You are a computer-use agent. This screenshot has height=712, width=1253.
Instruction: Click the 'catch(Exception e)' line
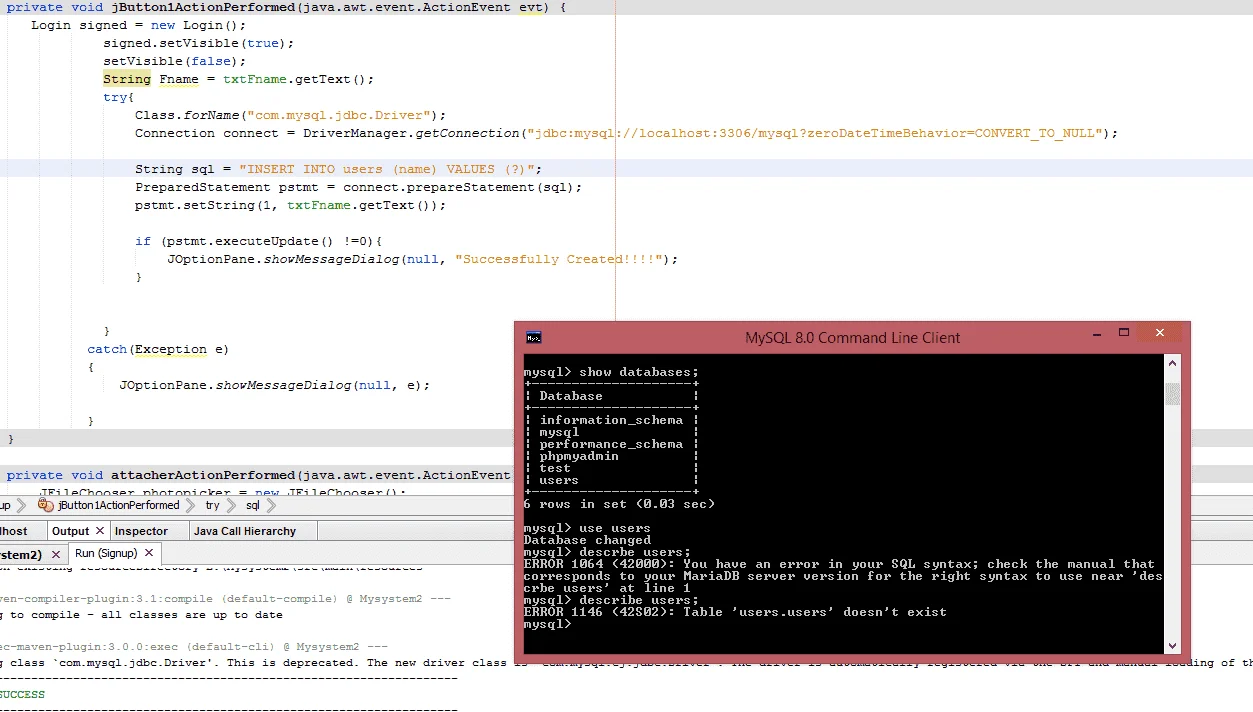coord(158,349)
